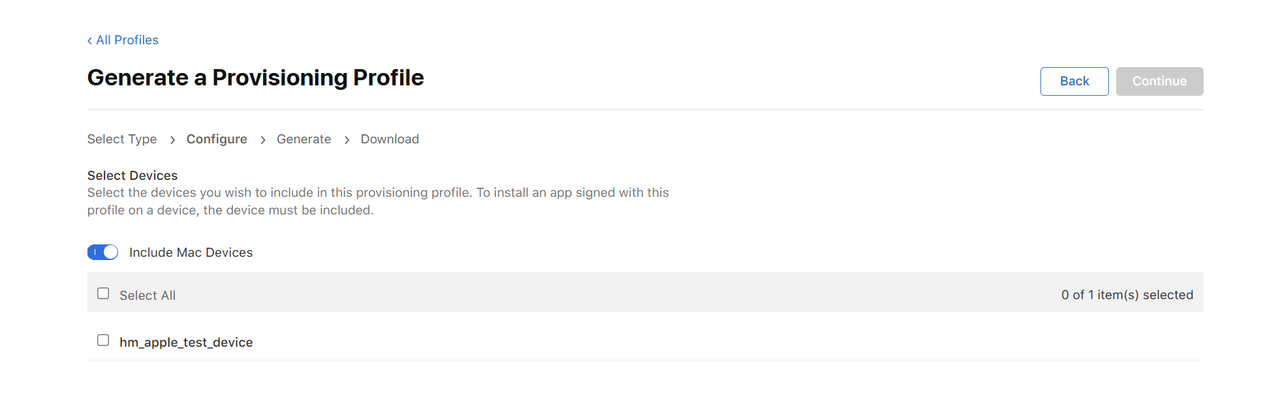Click the Select Devices section heading

(132, 175)
